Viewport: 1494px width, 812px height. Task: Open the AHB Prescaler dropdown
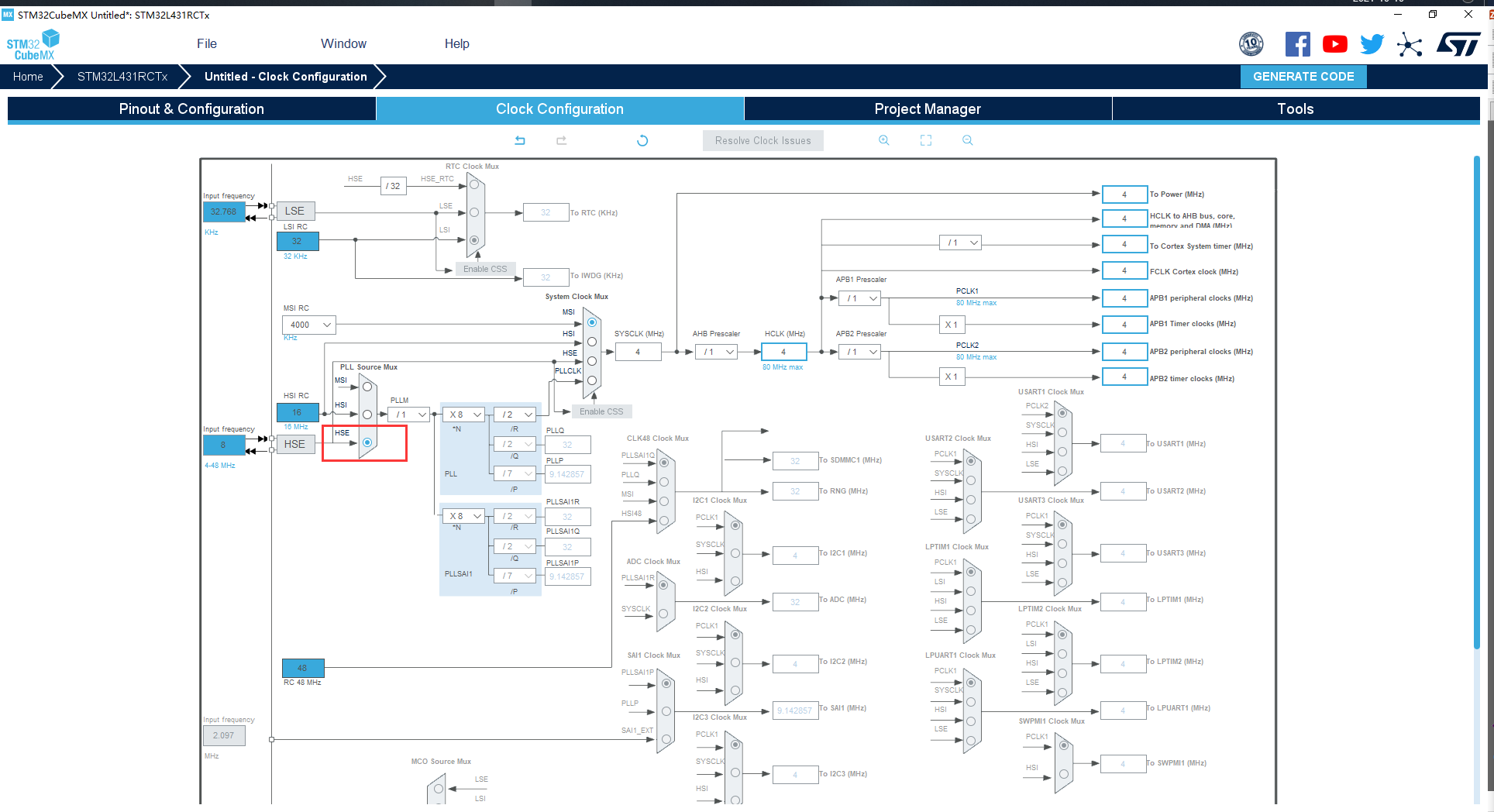(x=717, y=352)
